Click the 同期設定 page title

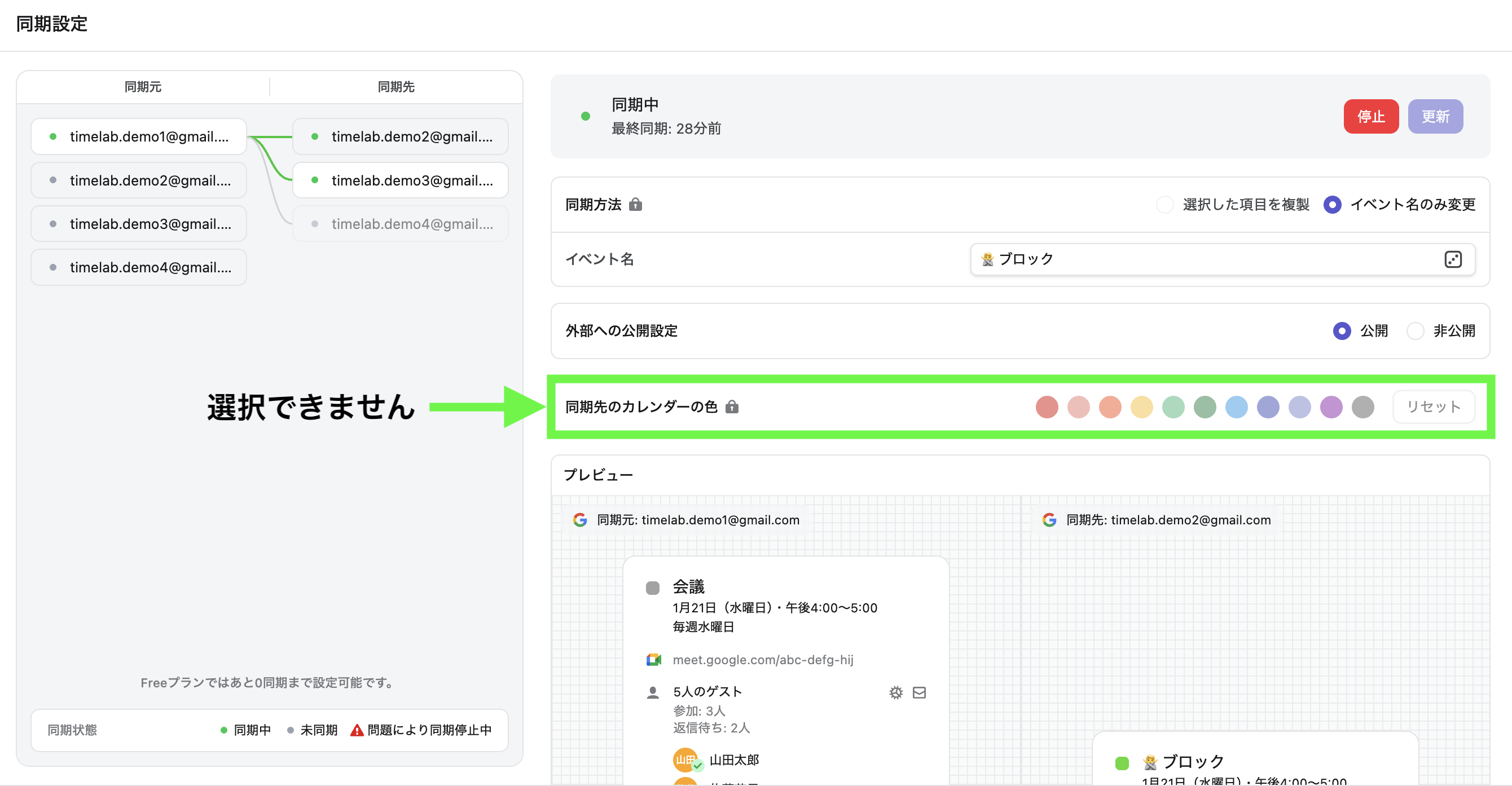52,24
